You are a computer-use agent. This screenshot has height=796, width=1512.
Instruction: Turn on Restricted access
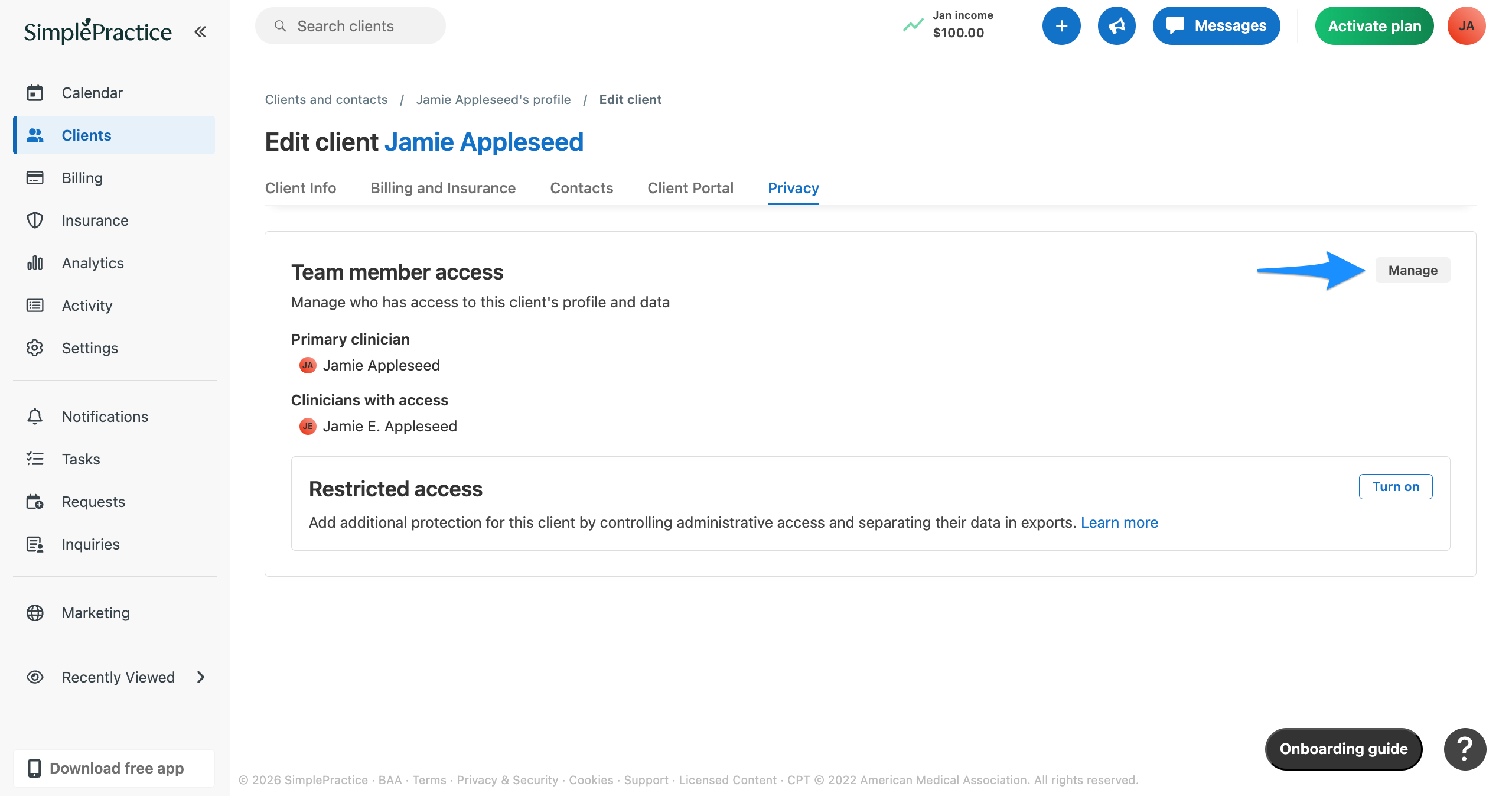point(1396,486)
